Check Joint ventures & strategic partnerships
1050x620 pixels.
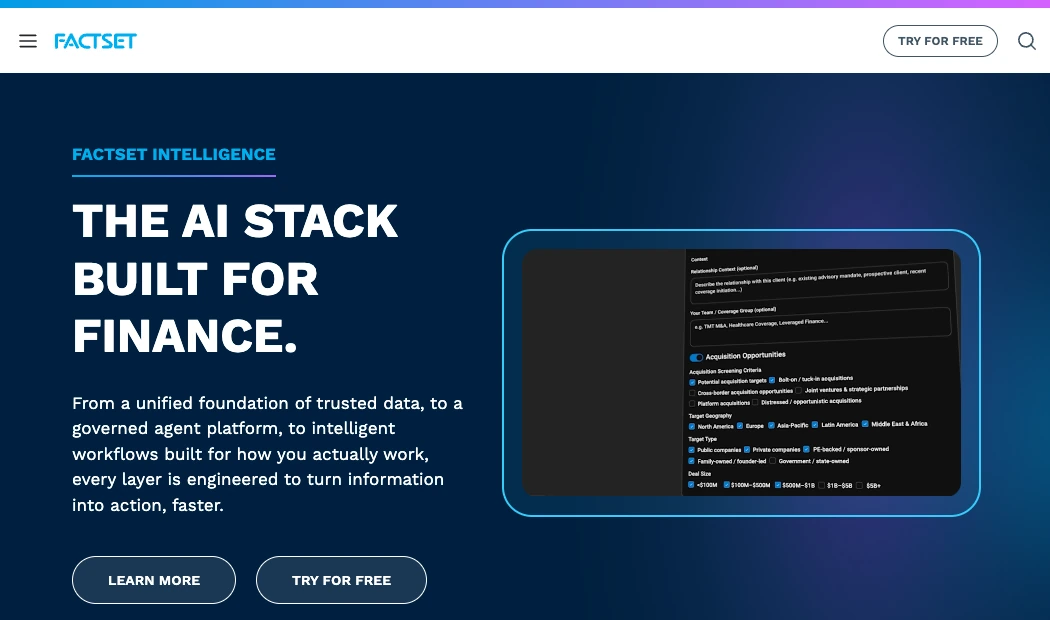click(x=798, y=390)
